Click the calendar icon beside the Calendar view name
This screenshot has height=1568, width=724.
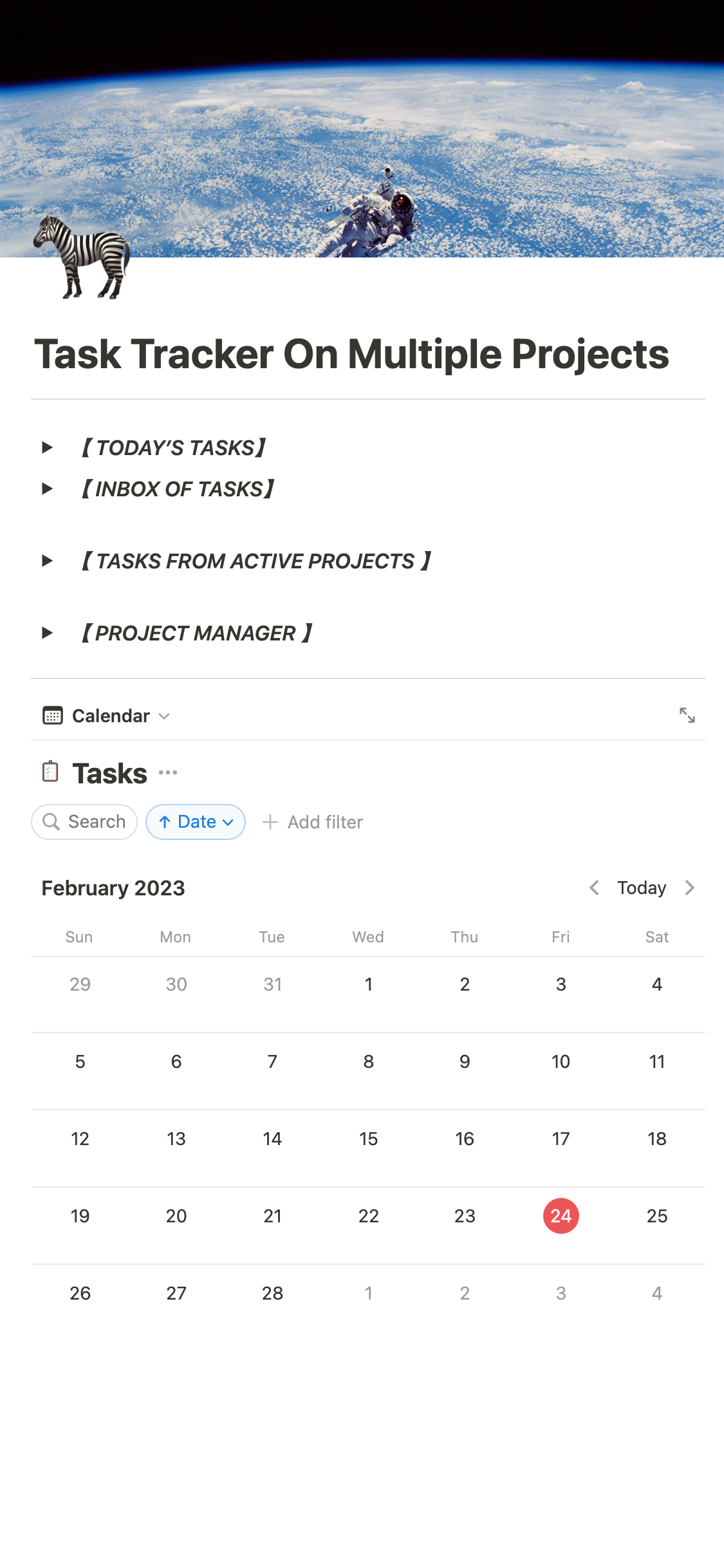pos(53,715)
